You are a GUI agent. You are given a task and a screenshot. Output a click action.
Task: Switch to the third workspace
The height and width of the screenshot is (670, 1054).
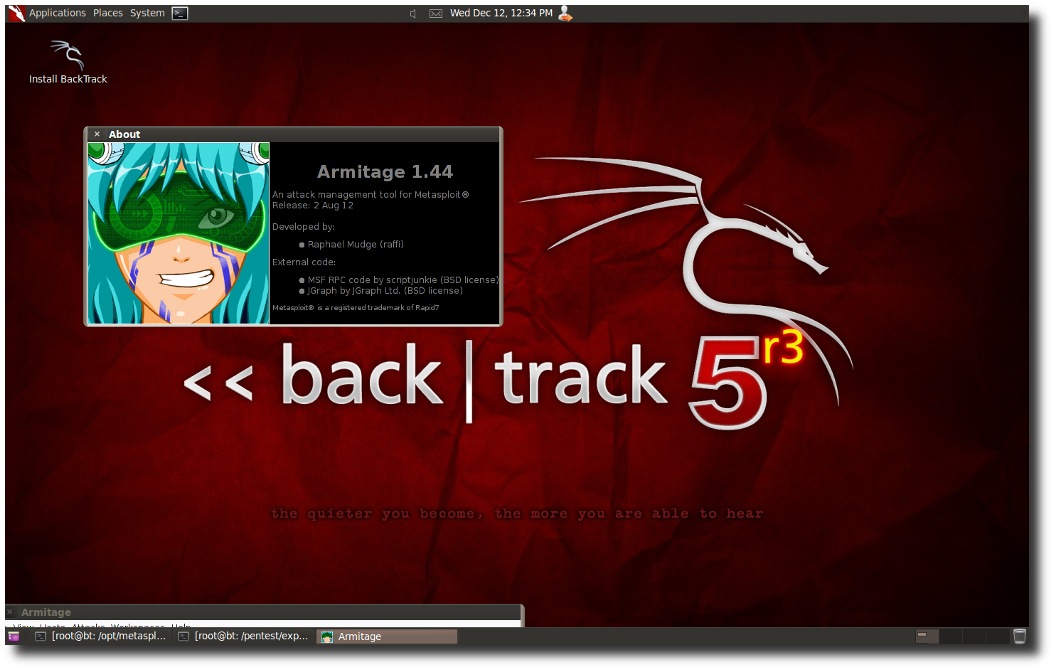click(x=973, y=636)
